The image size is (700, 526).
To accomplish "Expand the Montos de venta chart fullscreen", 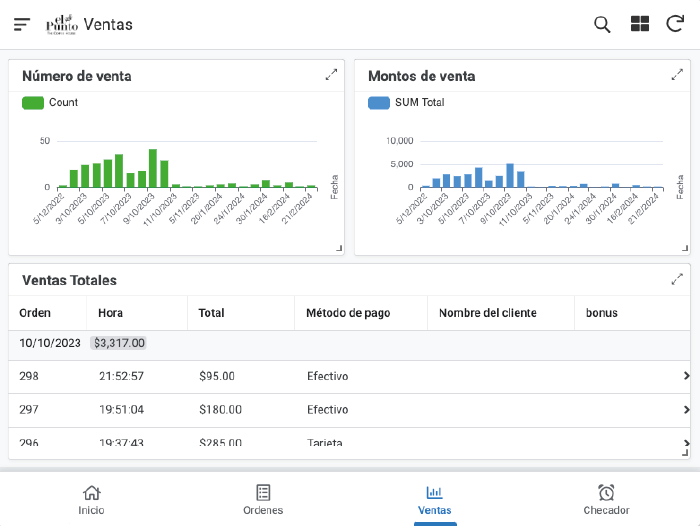I will point(677,75).
